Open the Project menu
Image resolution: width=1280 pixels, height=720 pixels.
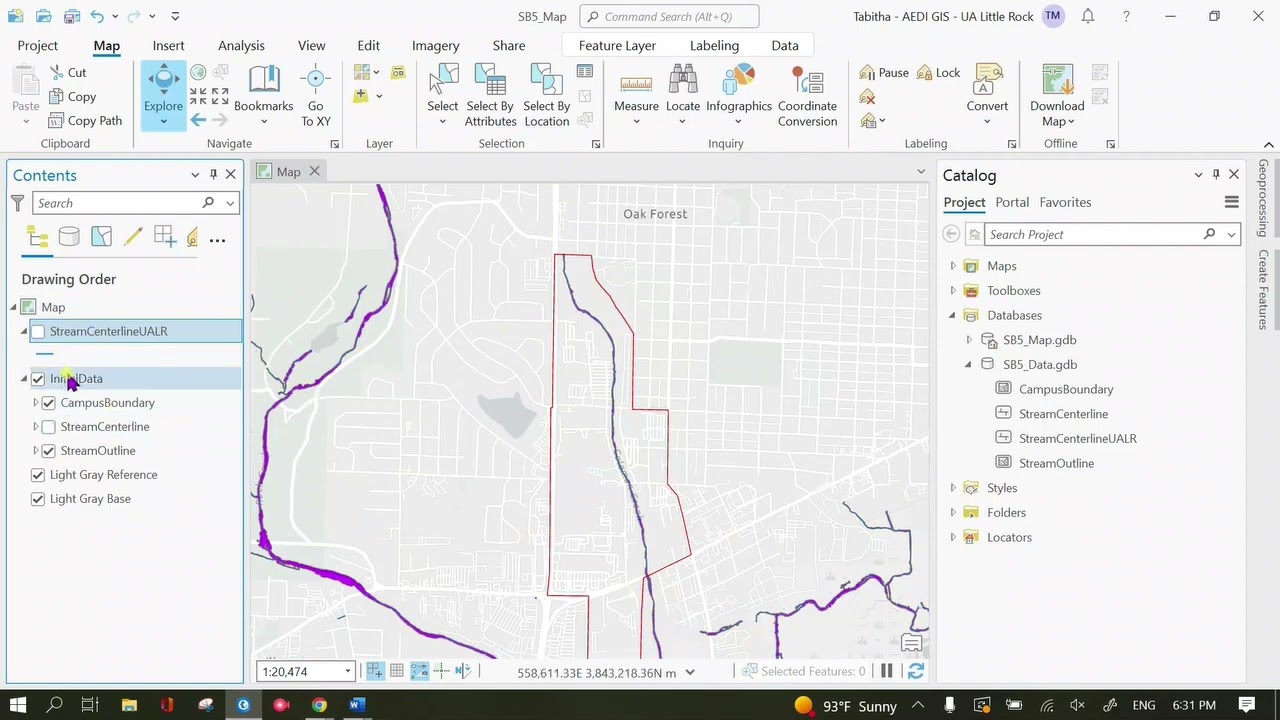[38, 45]
